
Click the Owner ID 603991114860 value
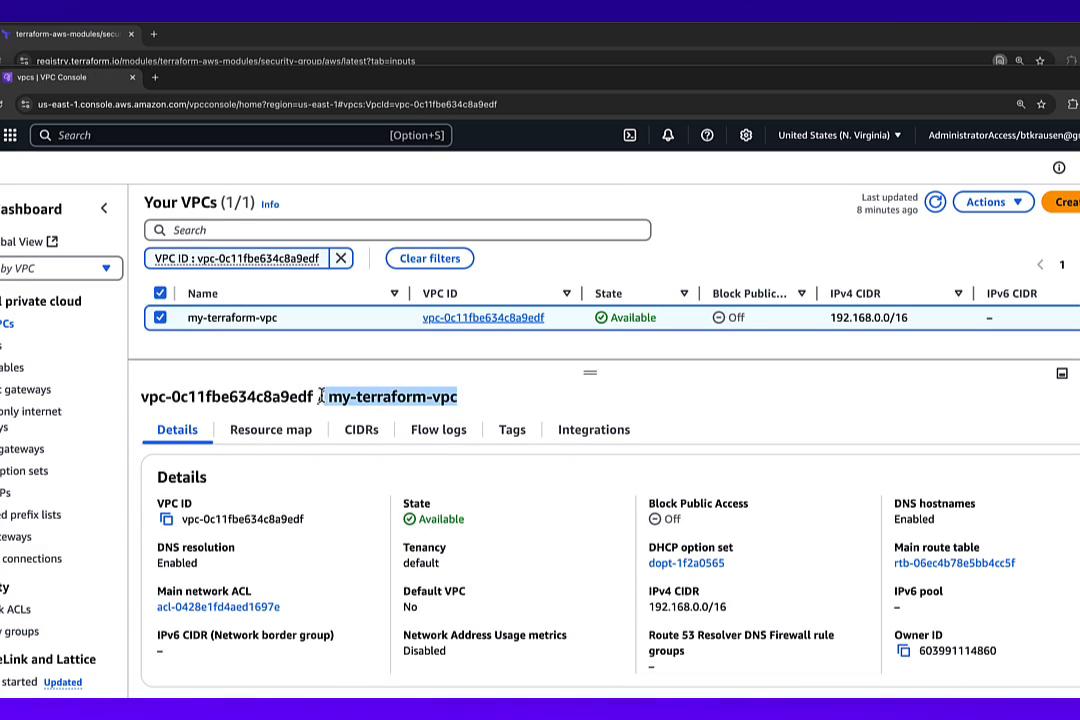click(x=957, y=650)
